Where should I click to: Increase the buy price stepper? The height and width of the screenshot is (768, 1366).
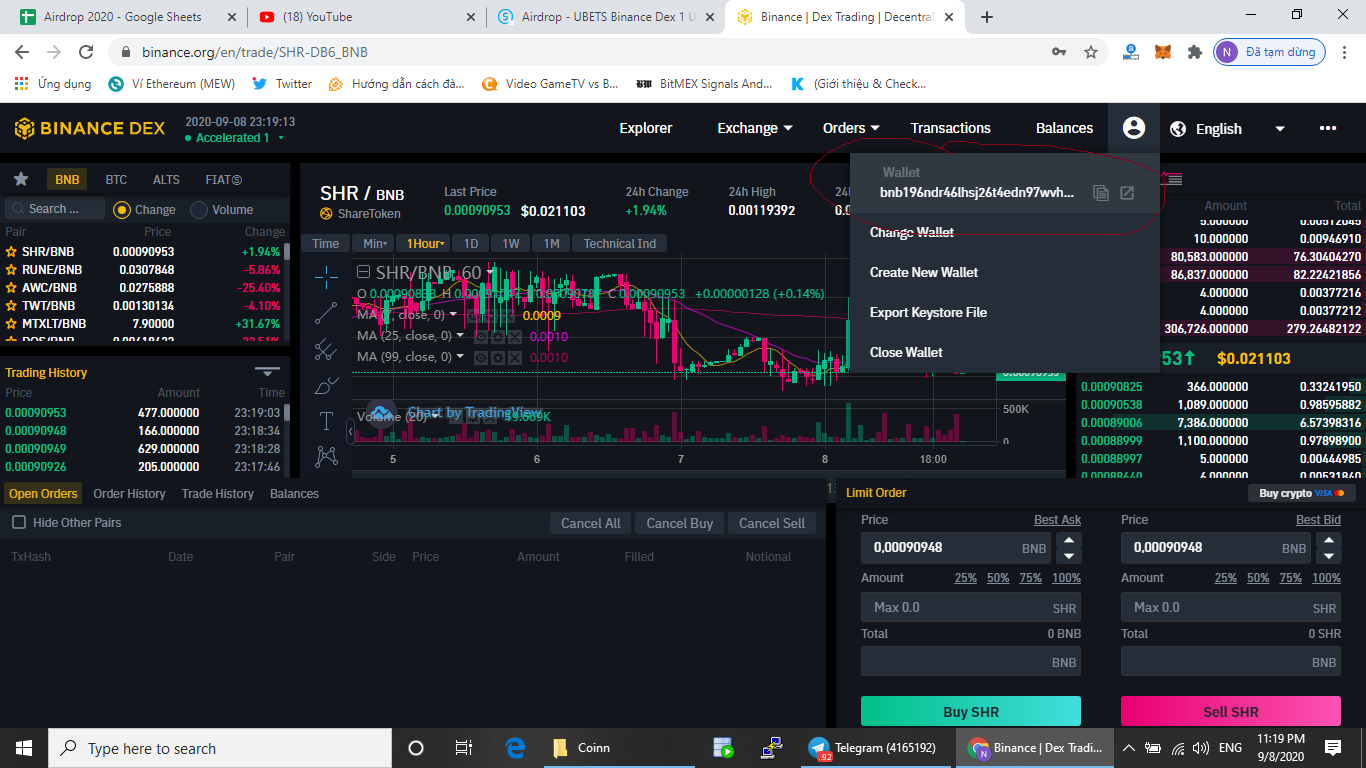pos(1070,540)
